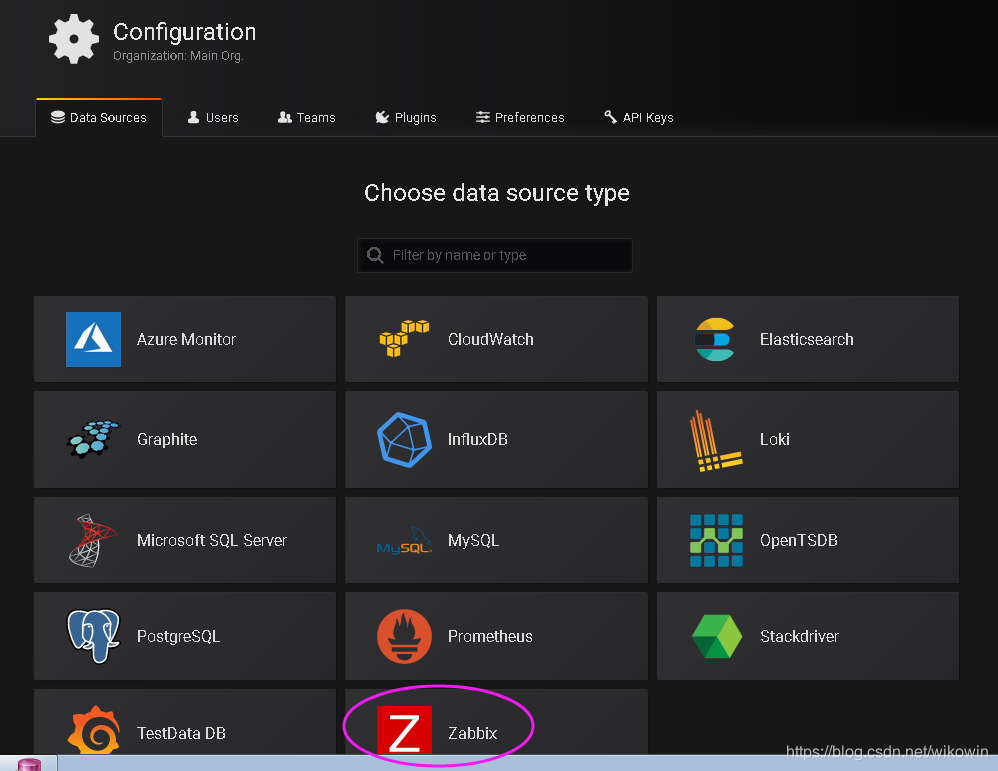Click the Prometheus torch icon
998x771 pixels.
coord(404,636)
